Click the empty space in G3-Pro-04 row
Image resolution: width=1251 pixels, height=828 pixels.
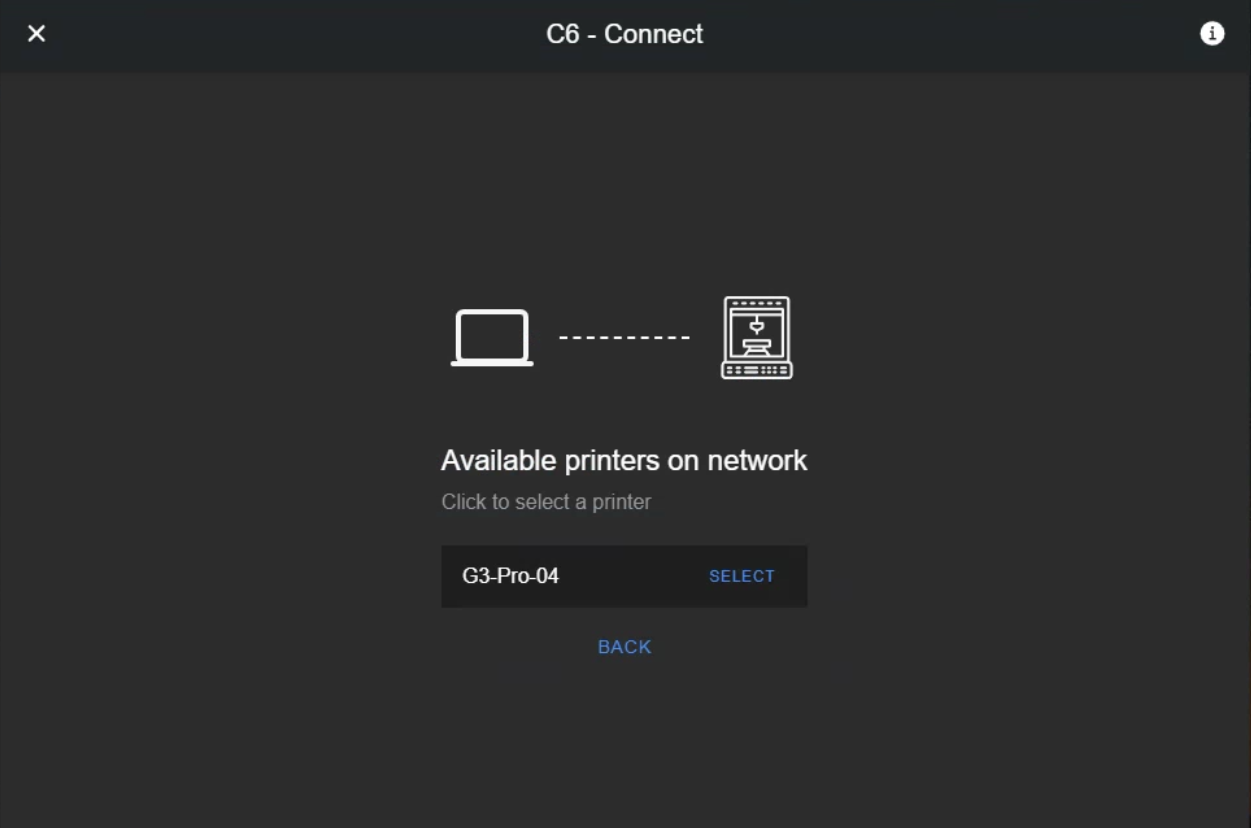coord(633,576)
